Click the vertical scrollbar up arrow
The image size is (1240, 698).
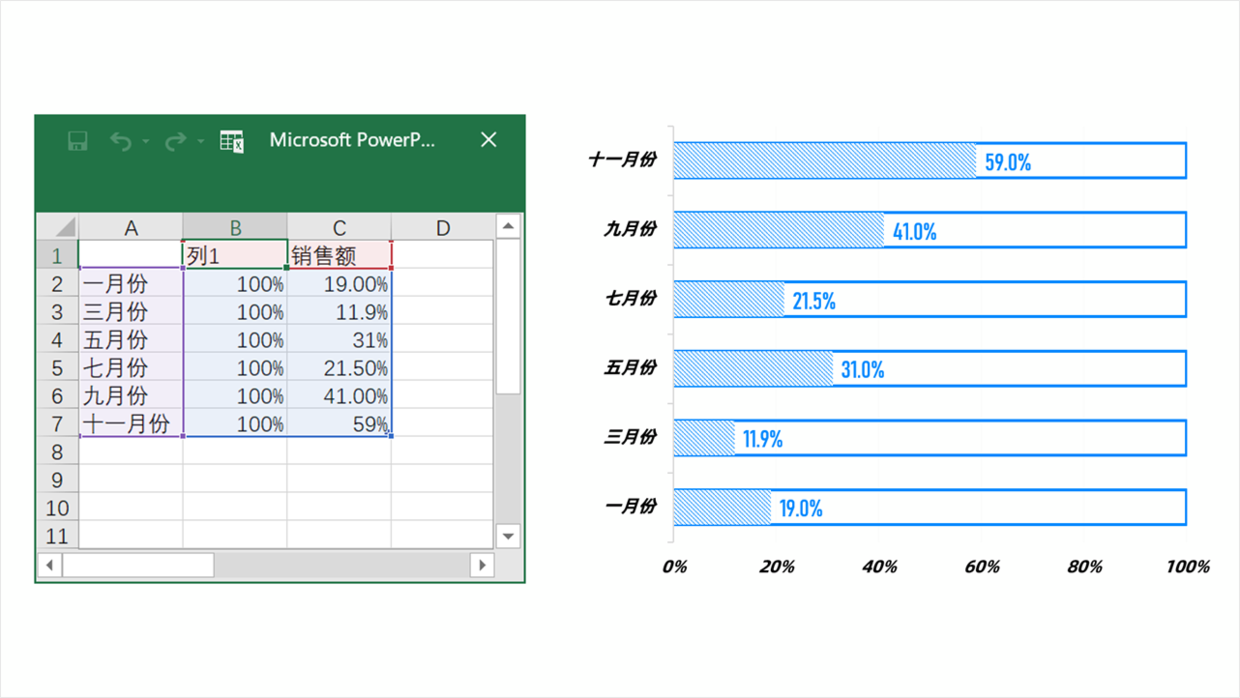[x=508, y=226]
